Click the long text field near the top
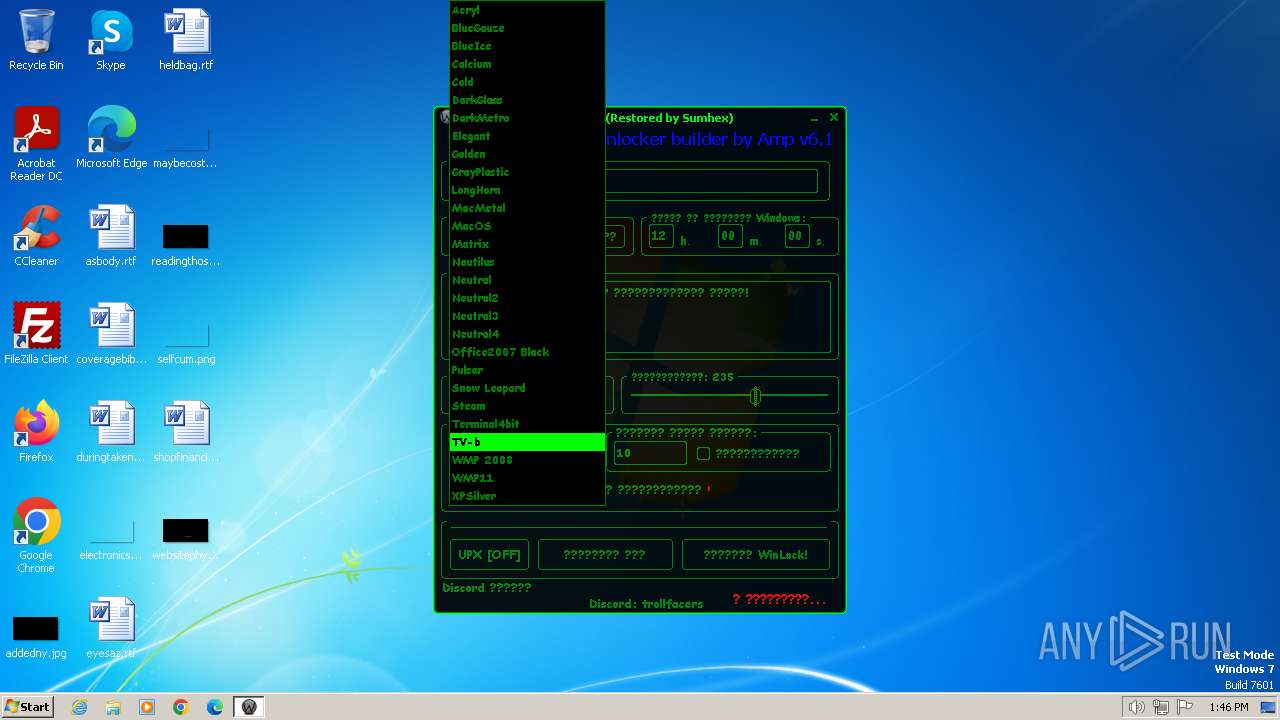The width and height of the screenshot is (1280, 720). [x=711, y=181]
